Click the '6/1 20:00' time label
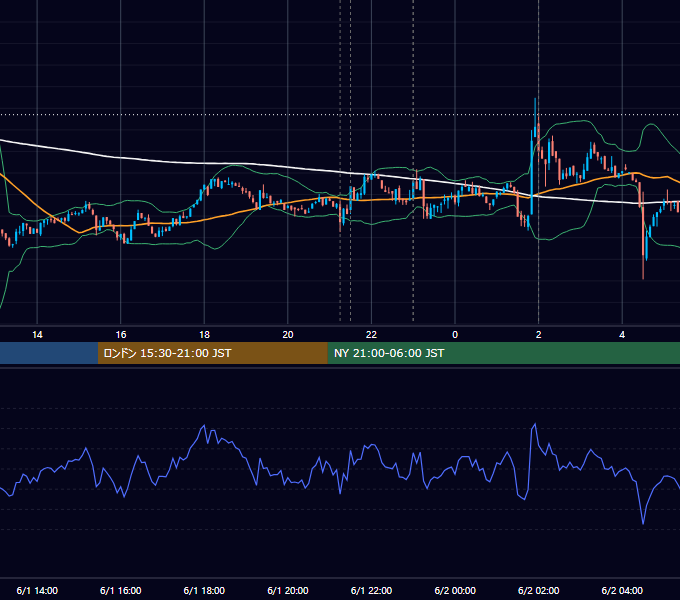 pyautogui.click(x=288, y=590)
